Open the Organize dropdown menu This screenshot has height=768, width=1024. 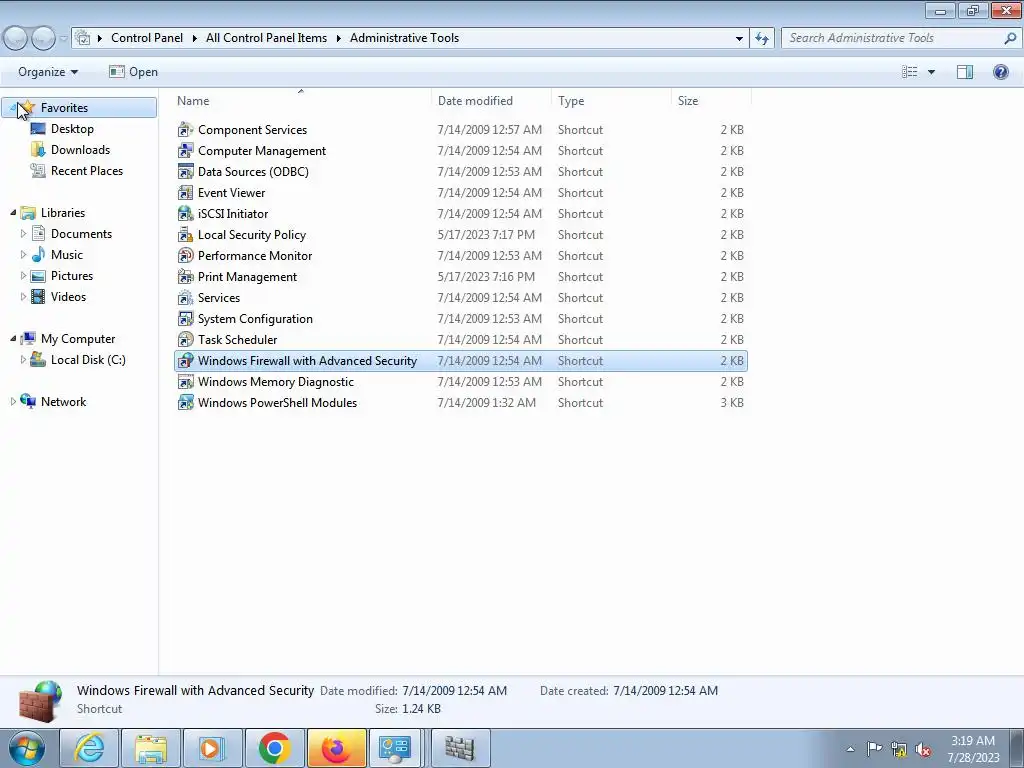tap(48, 72)
